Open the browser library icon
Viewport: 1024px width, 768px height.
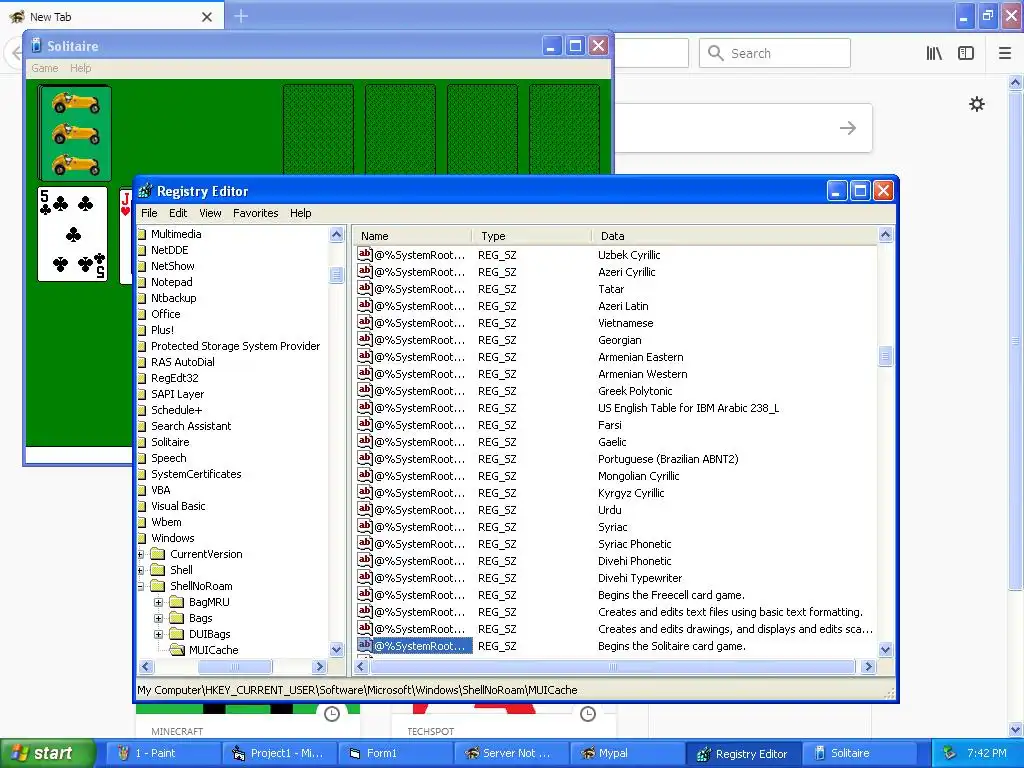point(934,54)
